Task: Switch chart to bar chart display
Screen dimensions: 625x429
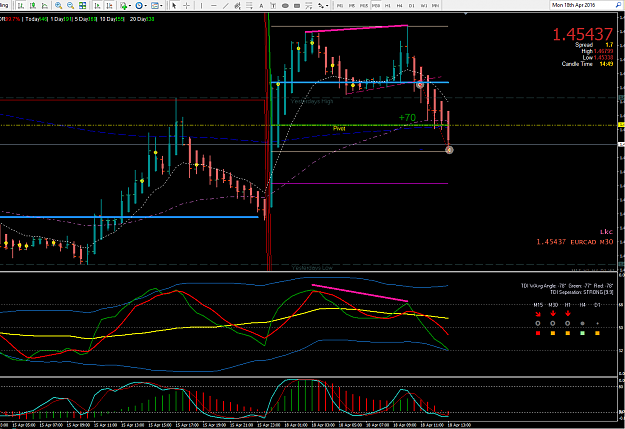Action: 21,6
